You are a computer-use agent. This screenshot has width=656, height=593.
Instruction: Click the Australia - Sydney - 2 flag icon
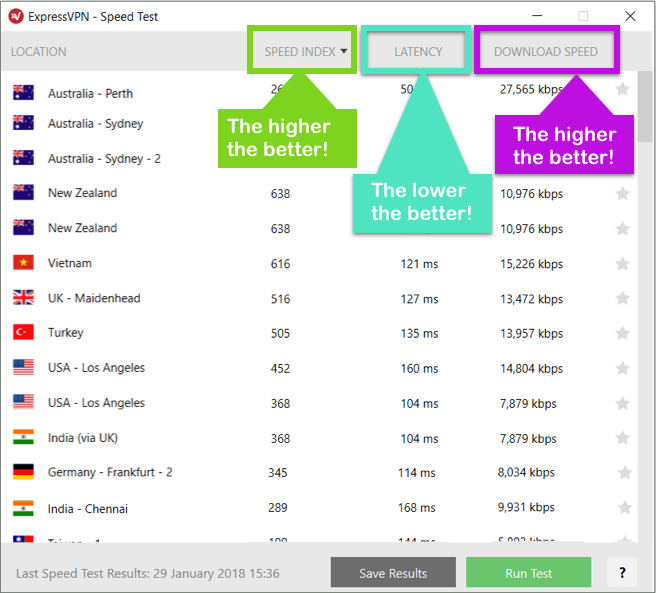[23, 158]
